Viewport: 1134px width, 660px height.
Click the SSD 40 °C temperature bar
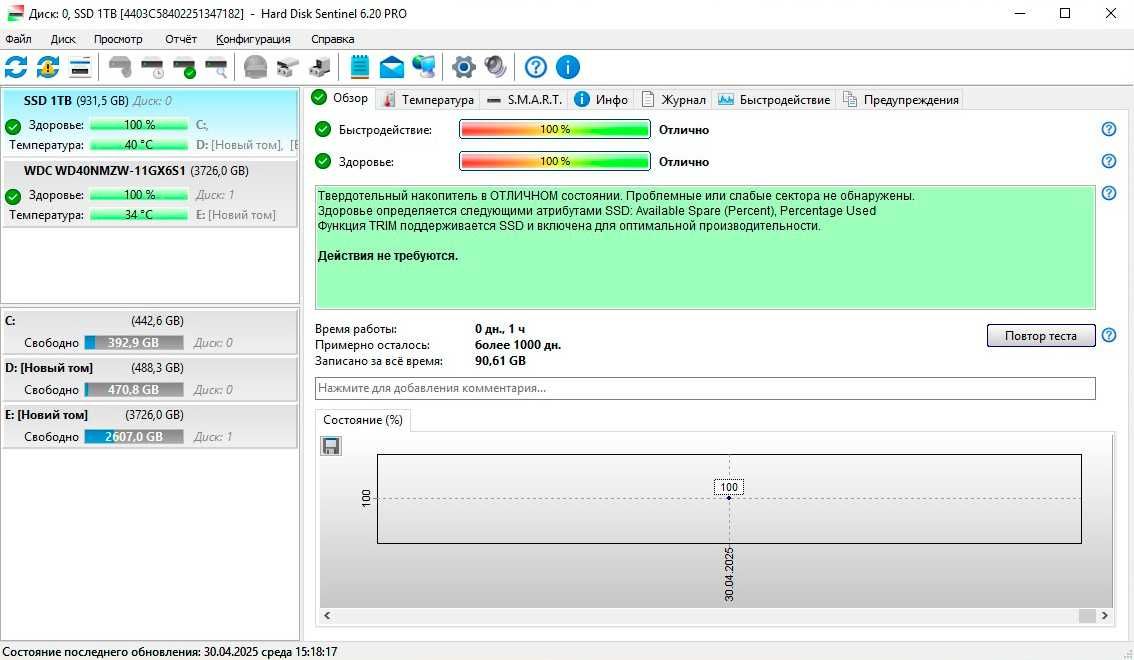point(139,145)
